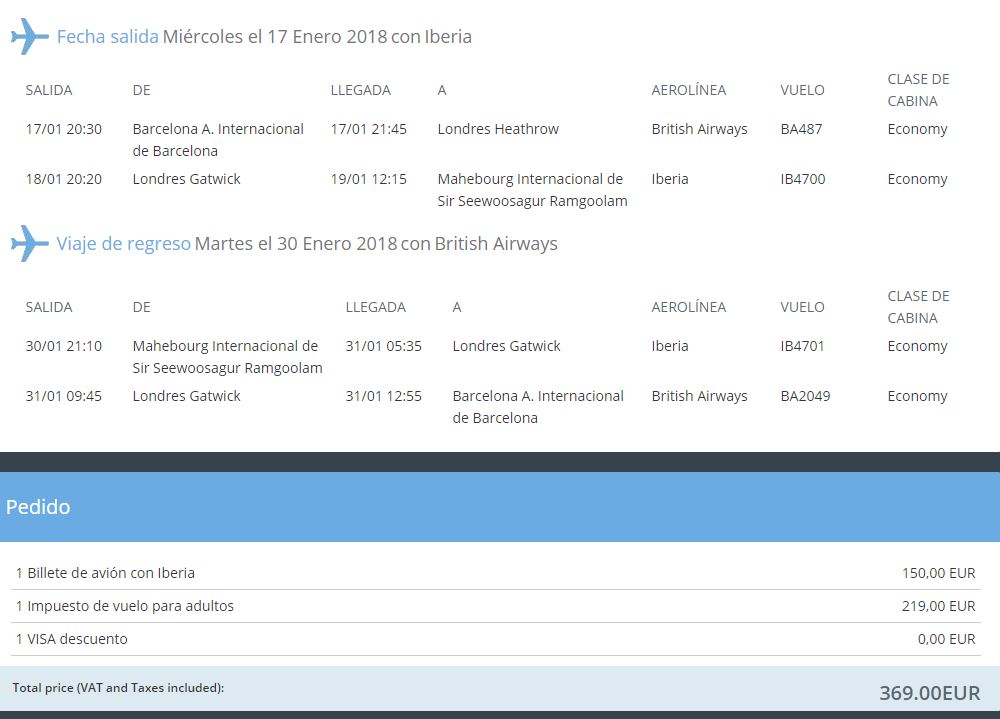
Task: Click 'Iberia' airline in IB4701 row
Action: point(670,346)
